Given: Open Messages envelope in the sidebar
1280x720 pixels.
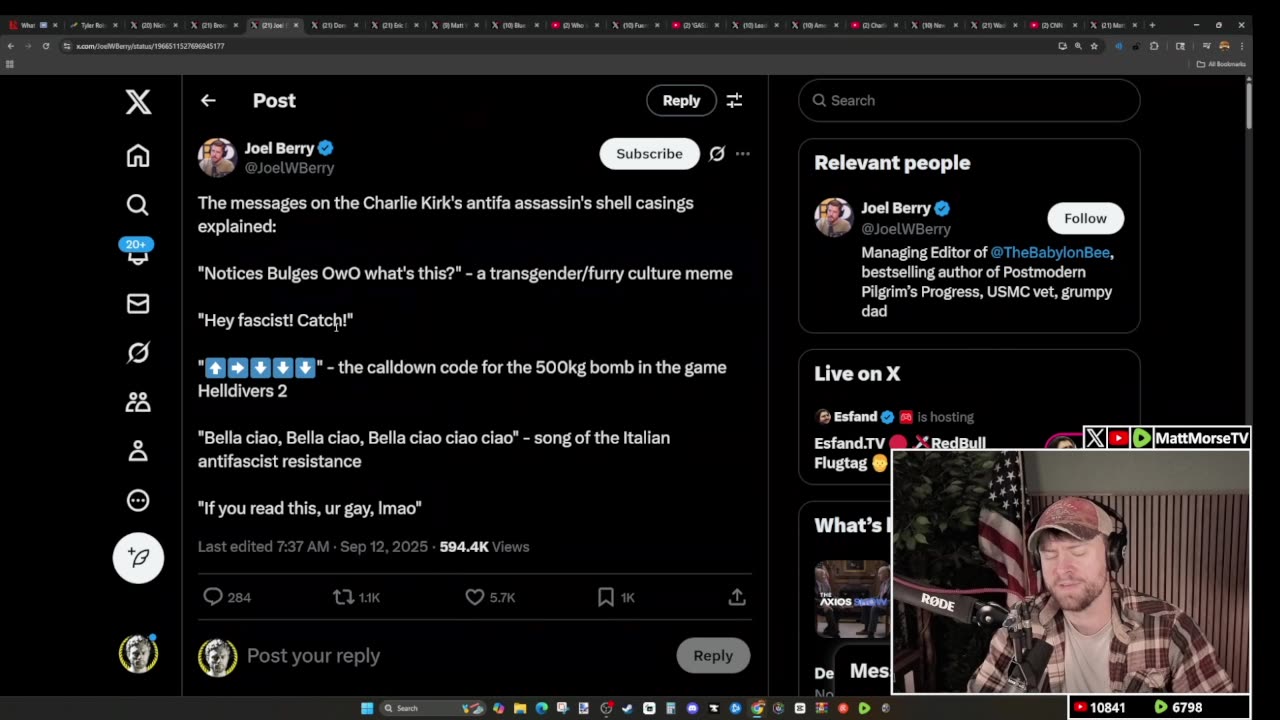Looking at the screenshot, I should pos(138,303).
